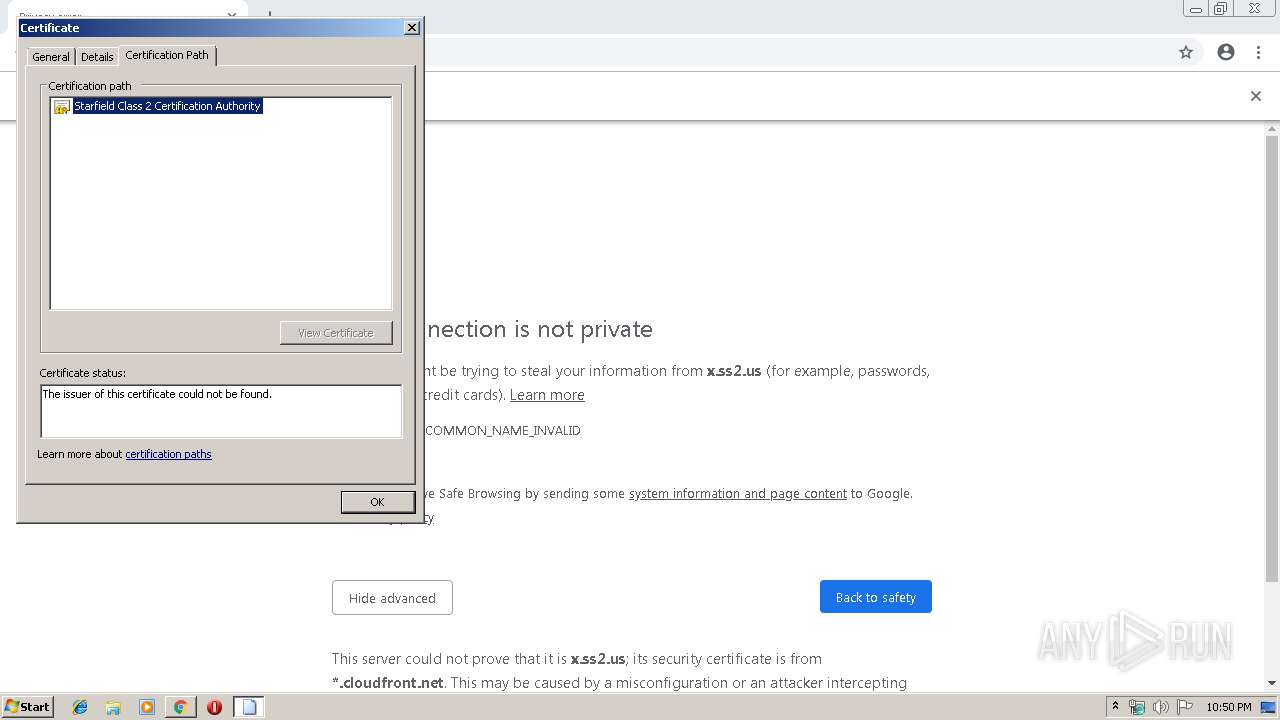Restore the Chrome window size
Image resolution: width=1280 pixels, height=720 pixels.
click(x=1221, y=9)
